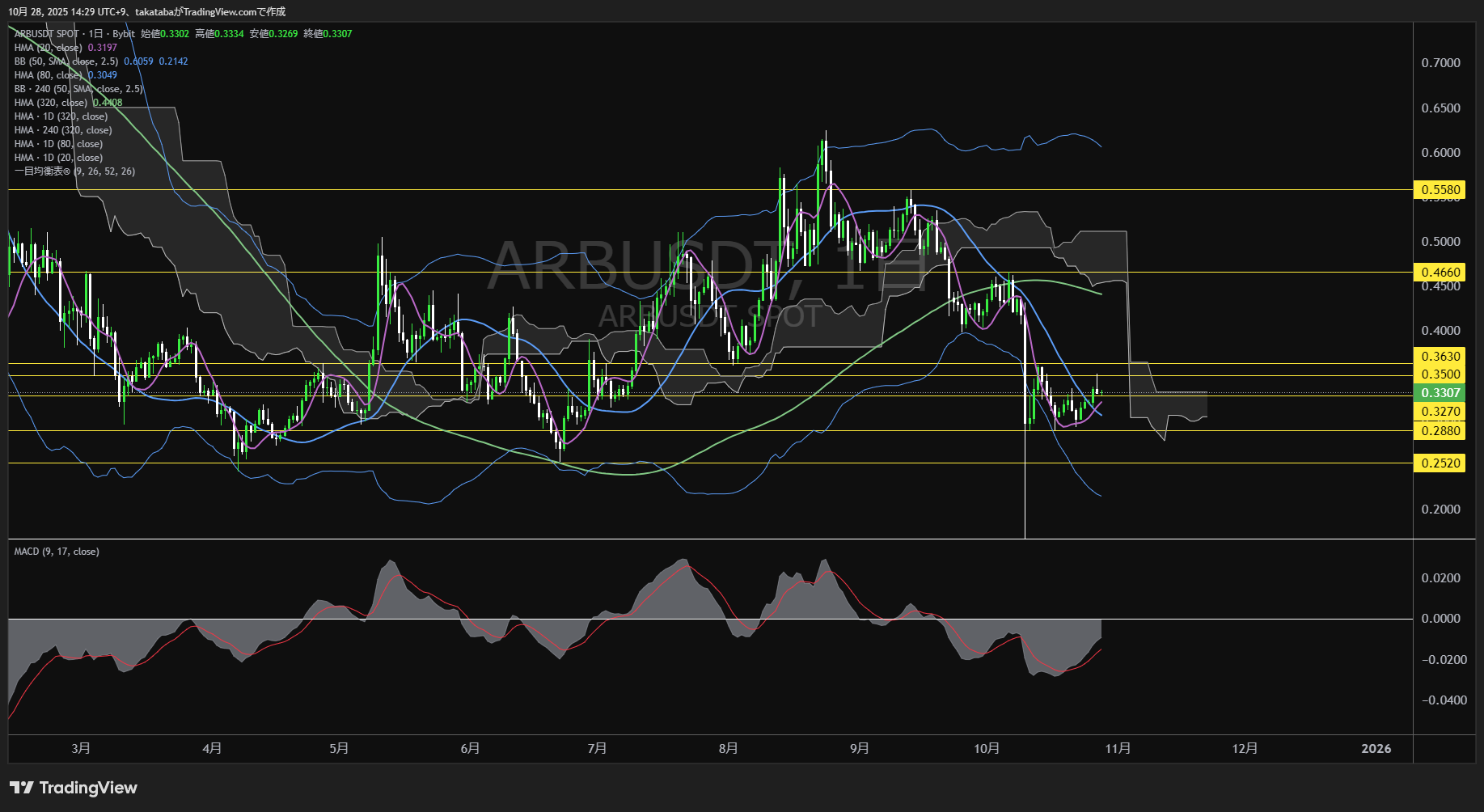Image resolution: width=1484 pixels, height=812 pixels.
Task: Select the HMA (20, close) indicator legend
Action: point(48,48)
